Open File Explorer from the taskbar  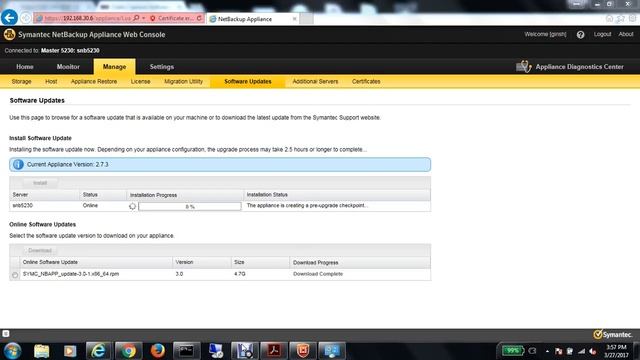tap(42, 351)
